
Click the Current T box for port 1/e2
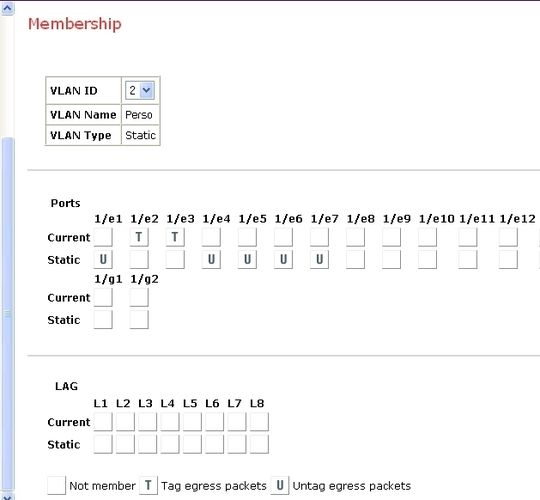point(139,237)
